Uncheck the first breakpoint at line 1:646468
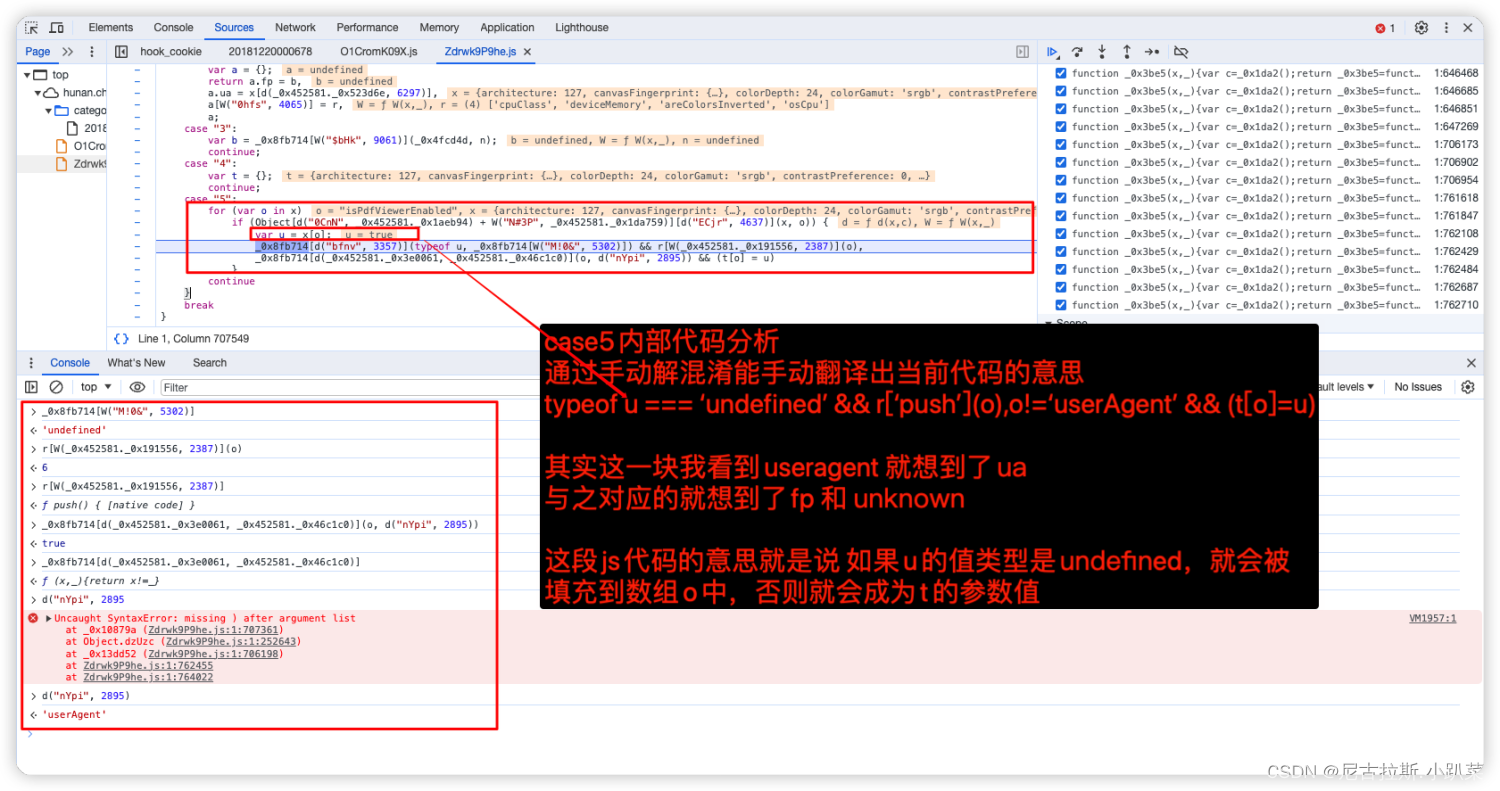 pos(1060,72)
